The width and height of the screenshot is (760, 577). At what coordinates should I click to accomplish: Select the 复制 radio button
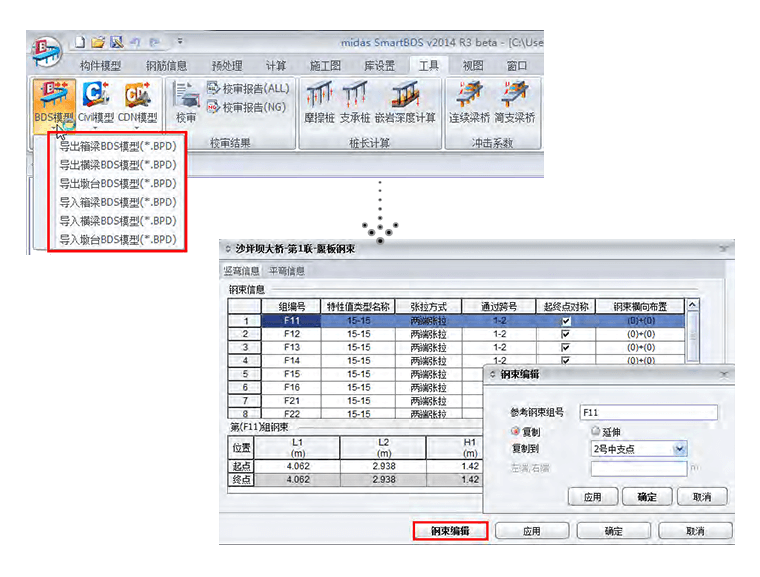tap(515, 431)
